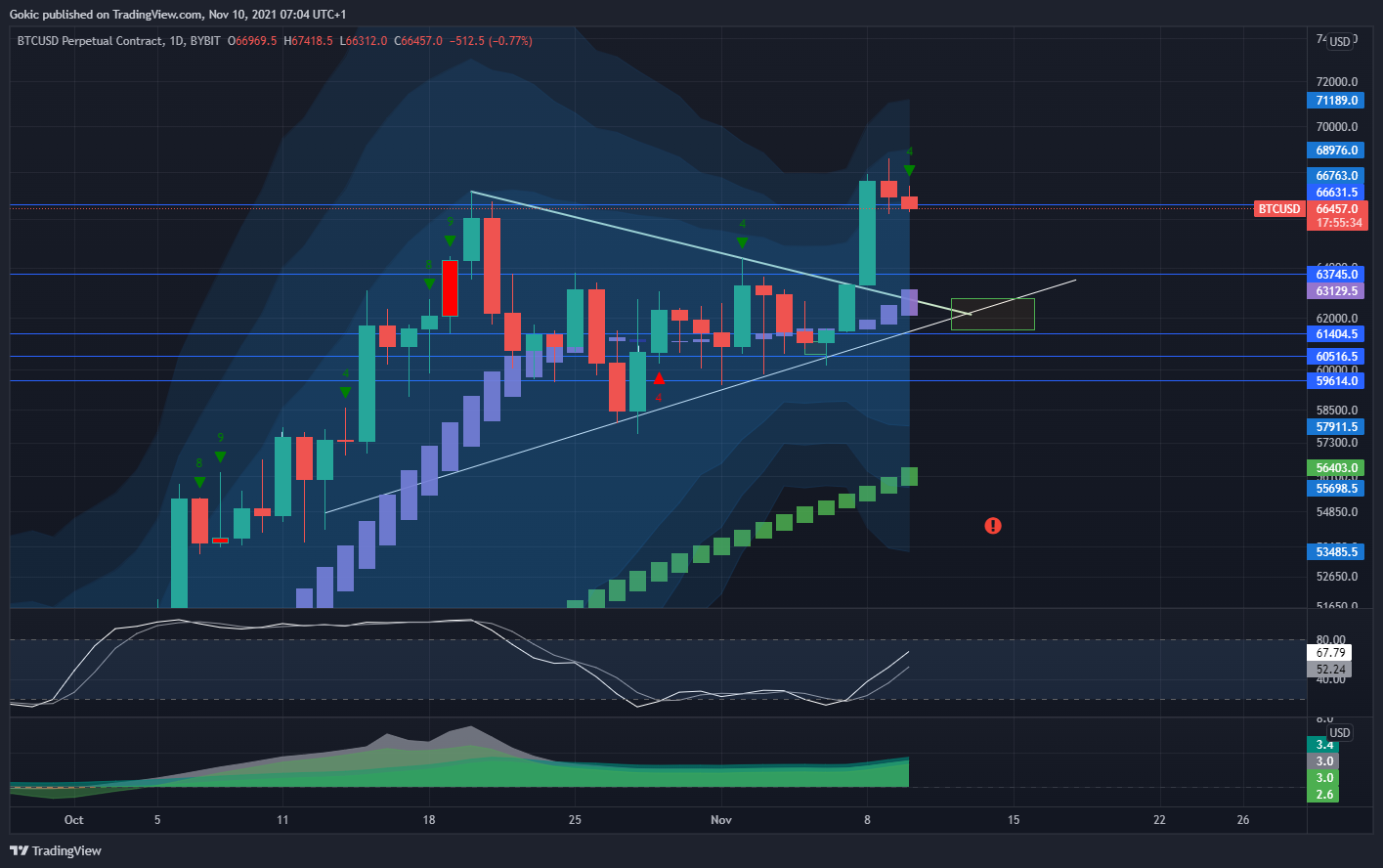Click the Oct label on time axis
Image resolution: width=1383 pixels, height=868 pixels.
[x=73, y=820]
